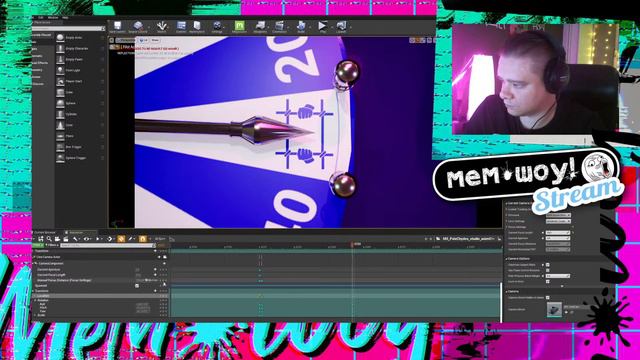Click the Build toolbar icon

pos(301,27)
